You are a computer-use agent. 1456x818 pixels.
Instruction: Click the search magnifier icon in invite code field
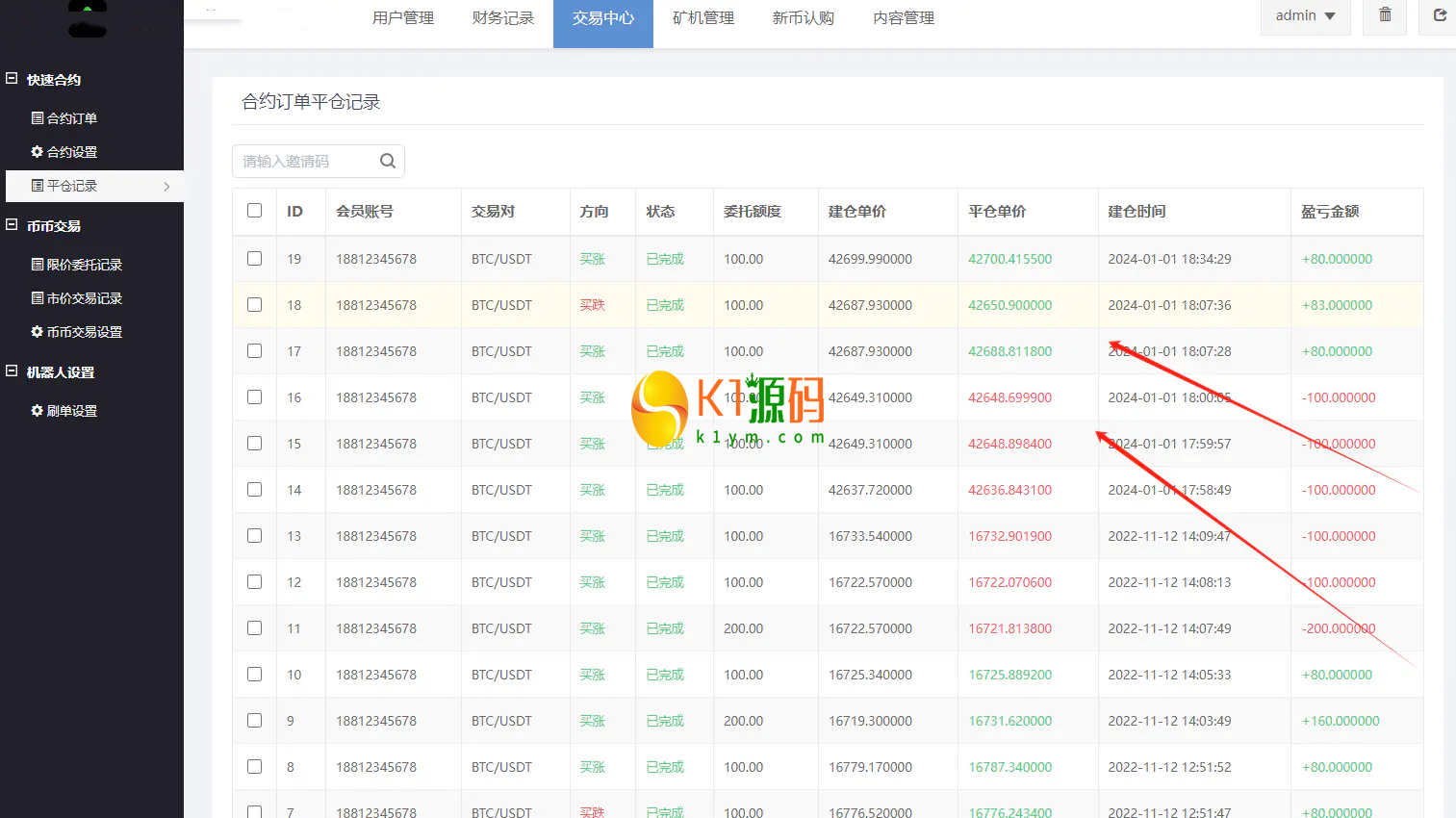click(x=388, y=161)
